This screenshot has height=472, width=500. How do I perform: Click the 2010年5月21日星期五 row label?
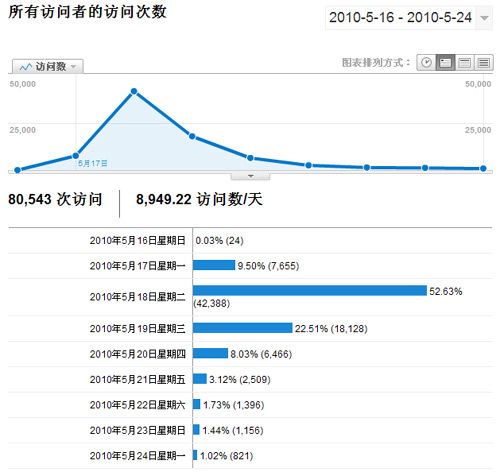(x=137, y=379)
